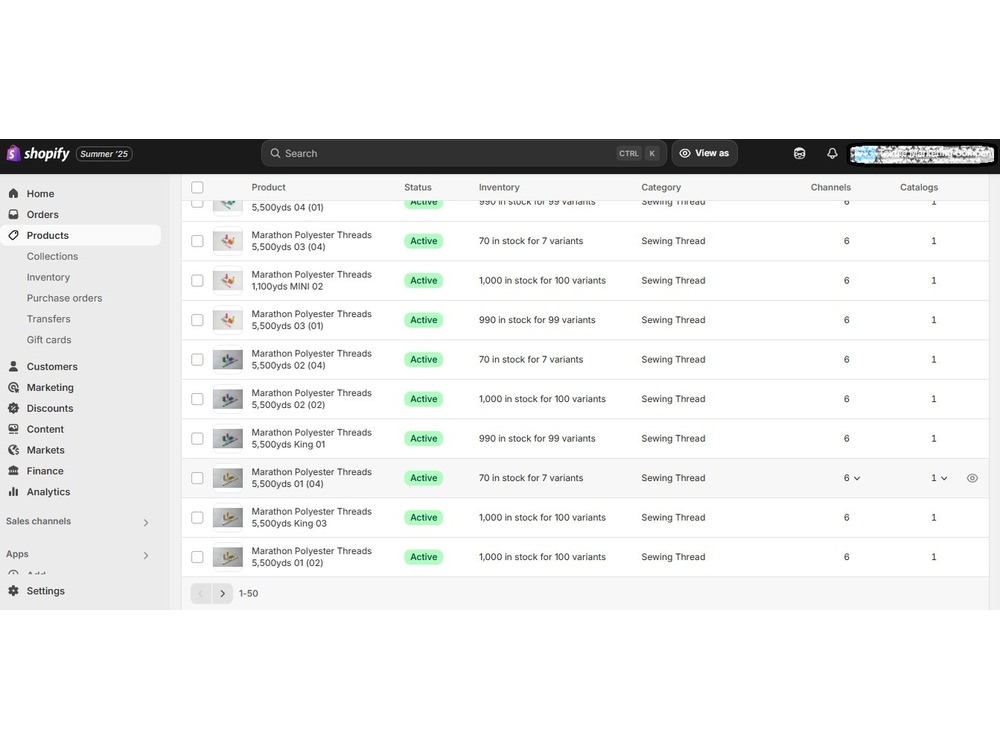1000x750 pixels.
Task: Click Active status of 5,500yds 01 (02)
Action: pyautogui.click(x=423, y=557)
